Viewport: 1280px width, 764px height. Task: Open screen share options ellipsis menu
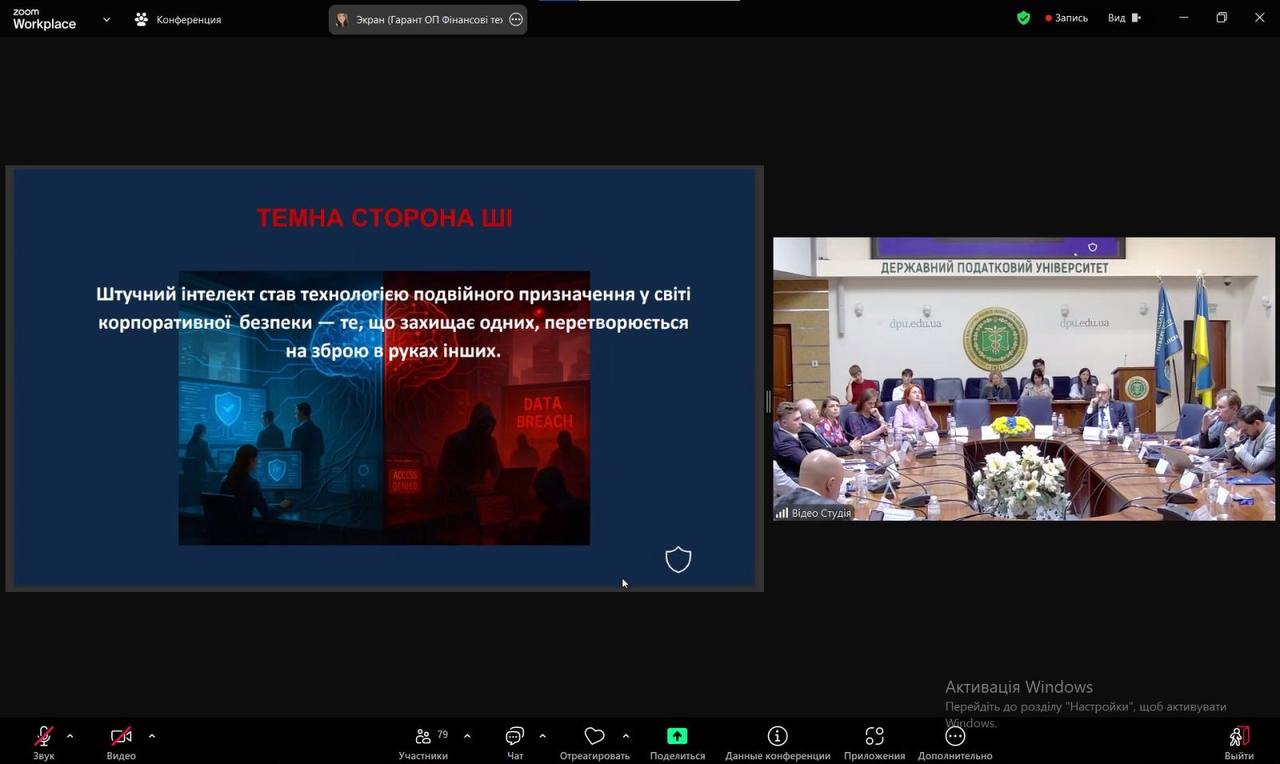click(x=516, y=19)
